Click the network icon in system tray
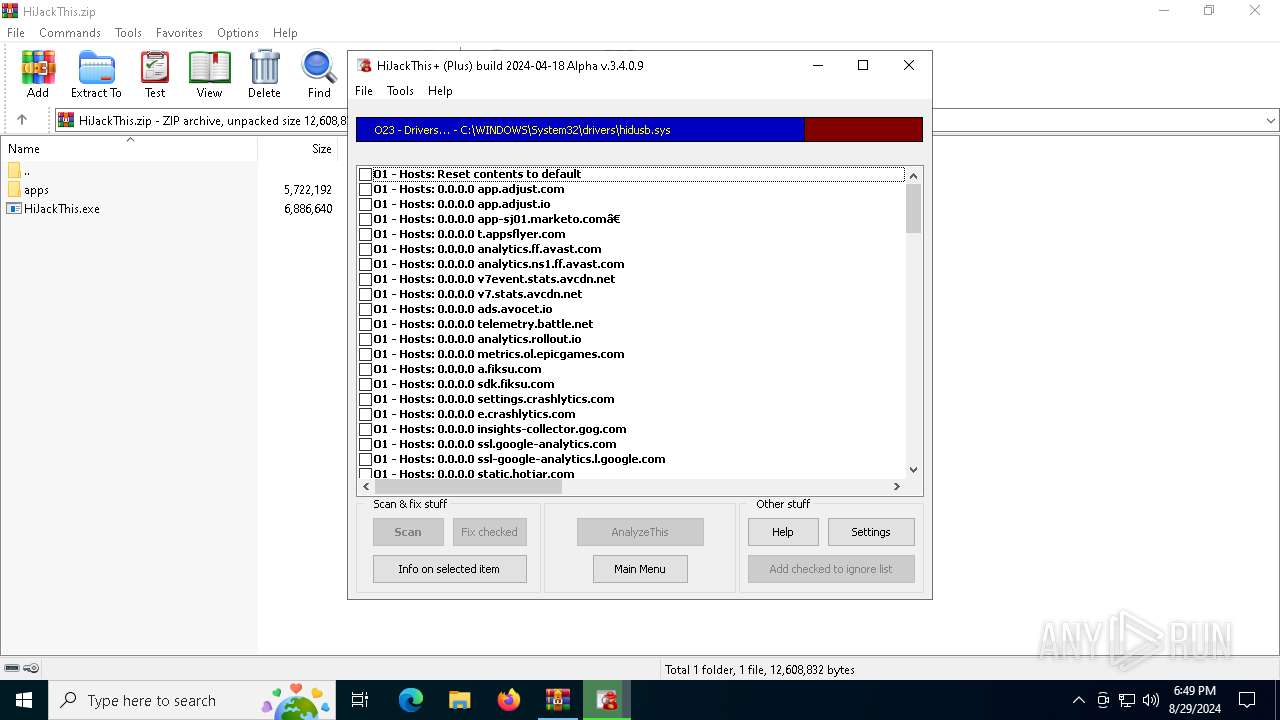 pos(1127,700)
